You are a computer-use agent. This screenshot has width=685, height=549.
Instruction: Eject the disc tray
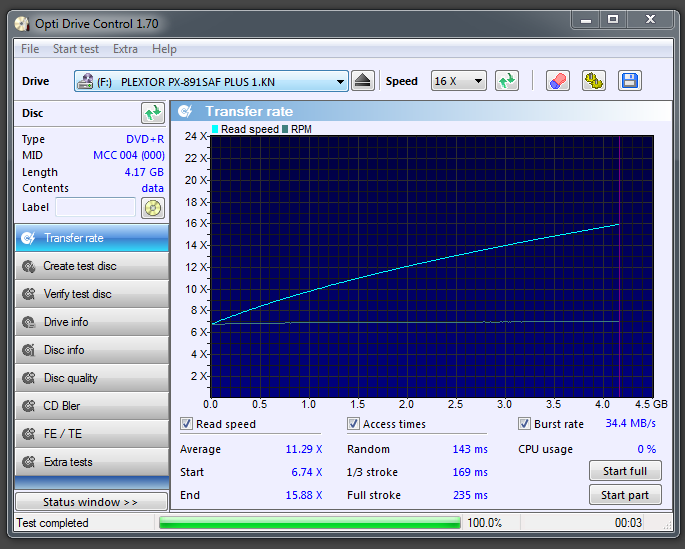363,81
